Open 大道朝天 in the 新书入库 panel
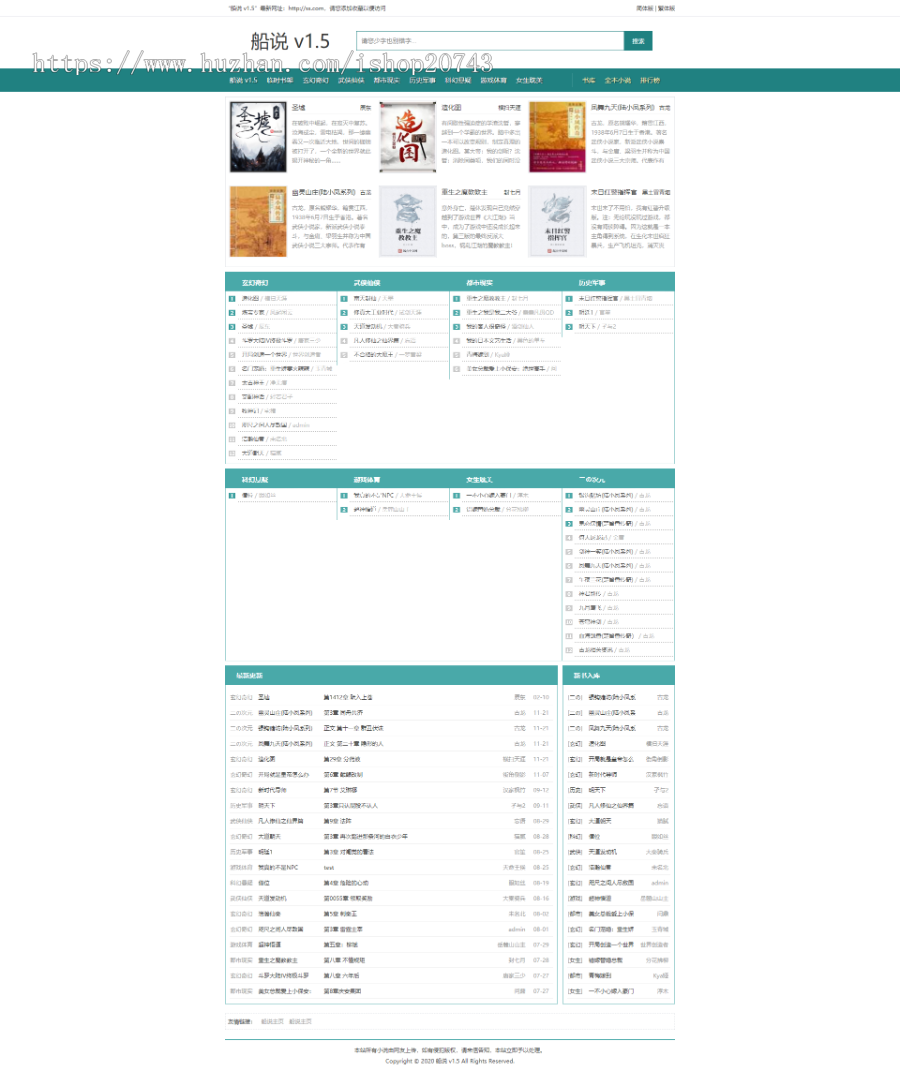The image size is (900, 1071). tap(600, 822)
